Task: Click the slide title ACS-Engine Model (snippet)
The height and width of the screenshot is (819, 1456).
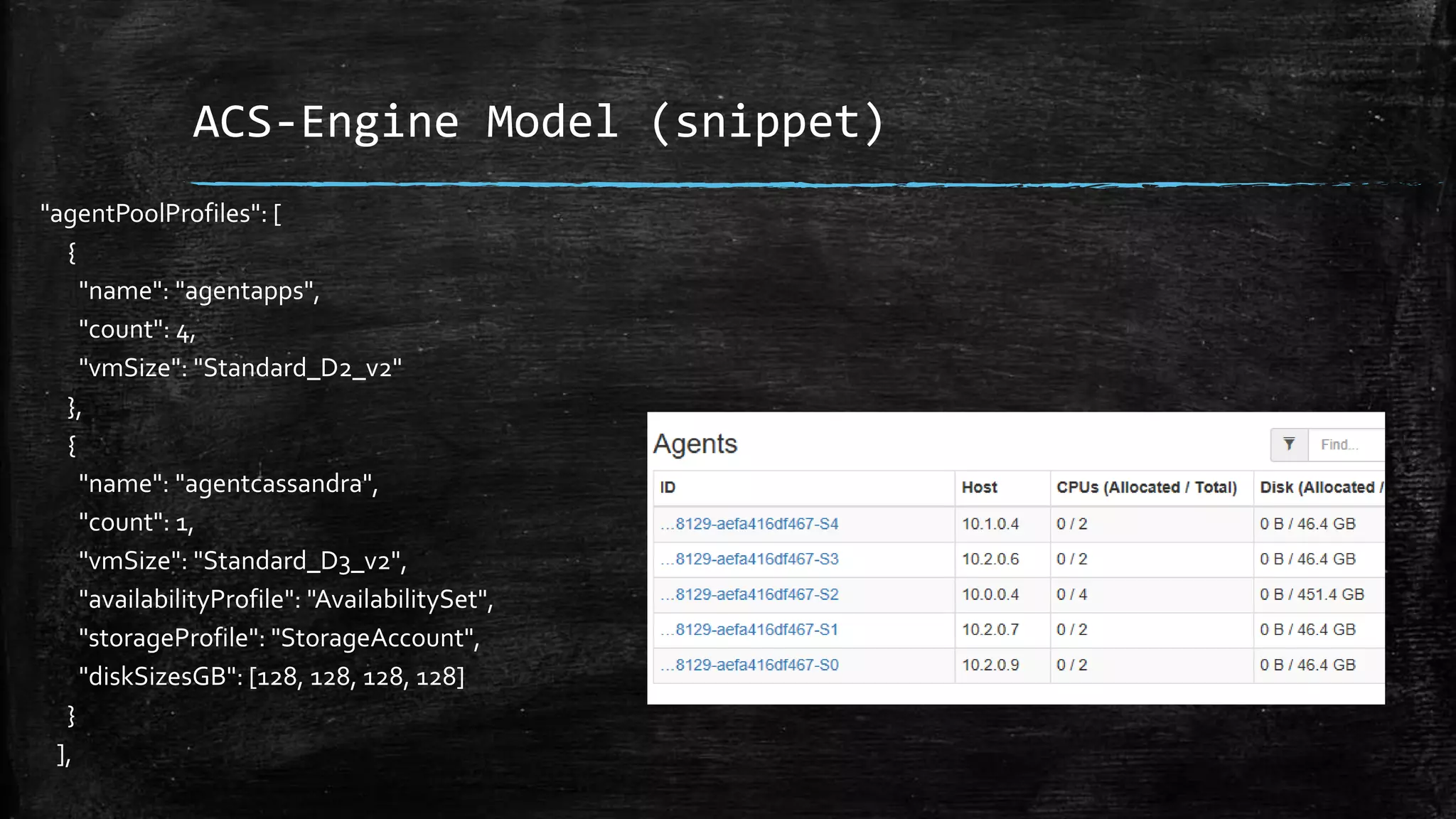Action: point(539,122)
